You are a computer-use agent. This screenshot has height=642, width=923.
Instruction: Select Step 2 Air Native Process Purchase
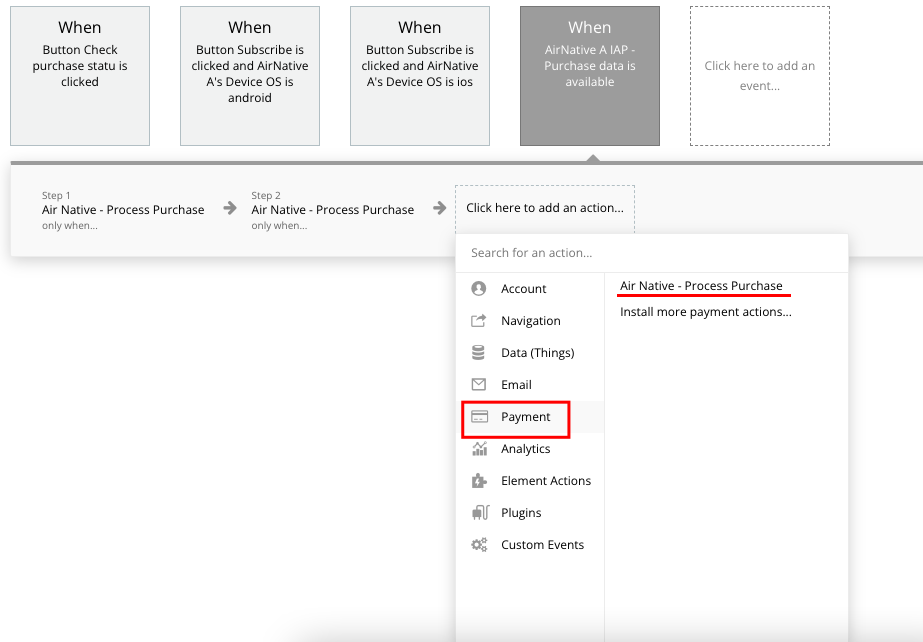pyautogui.click(x=332, y=210)
